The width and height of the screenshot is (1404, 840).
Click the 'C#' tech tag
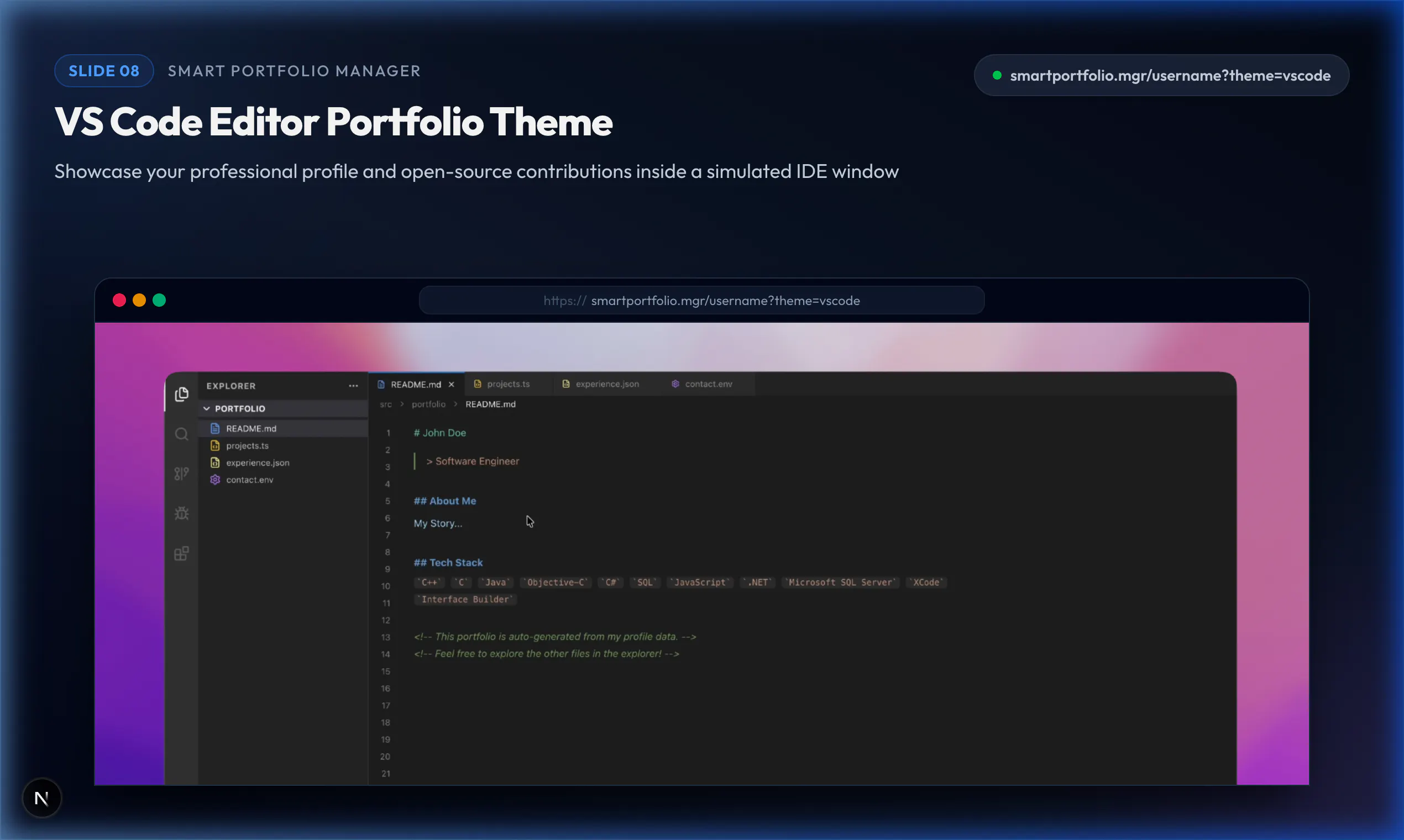[611, 582]
